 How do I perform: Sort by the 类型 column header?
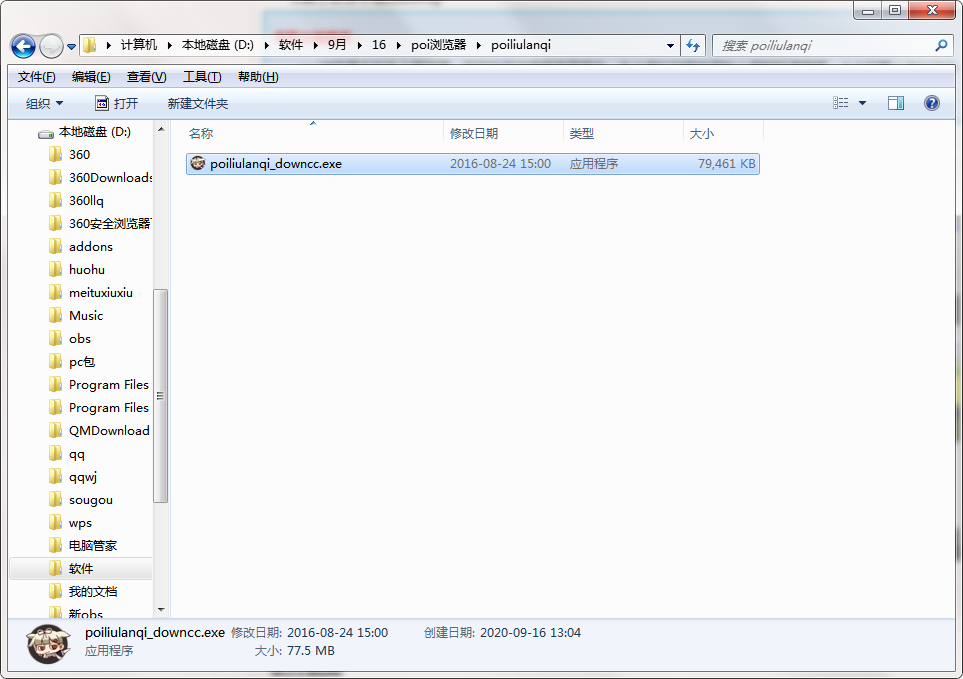[x=623, y=133]
